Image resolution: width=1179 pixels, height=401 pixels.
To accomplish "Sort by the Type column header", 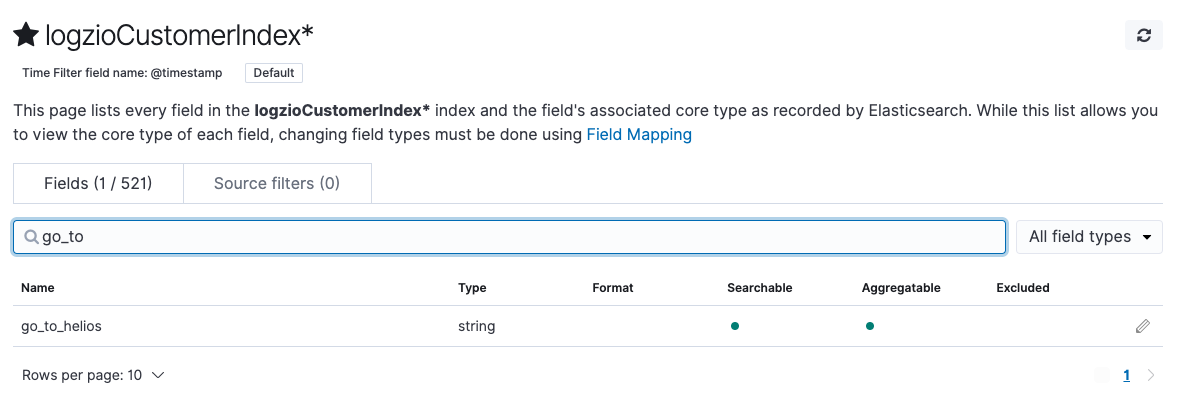I will [x=472, y=288].
